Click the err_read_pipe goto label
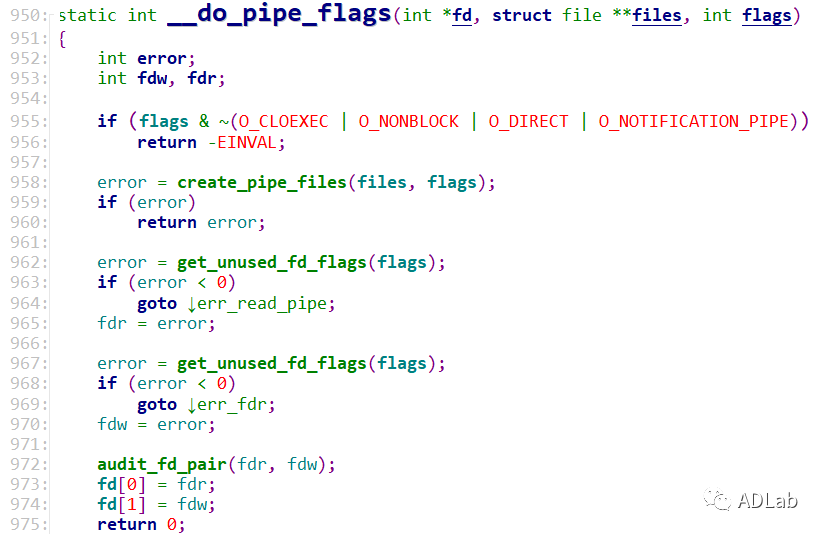824x534 pixels. point(261,303)
